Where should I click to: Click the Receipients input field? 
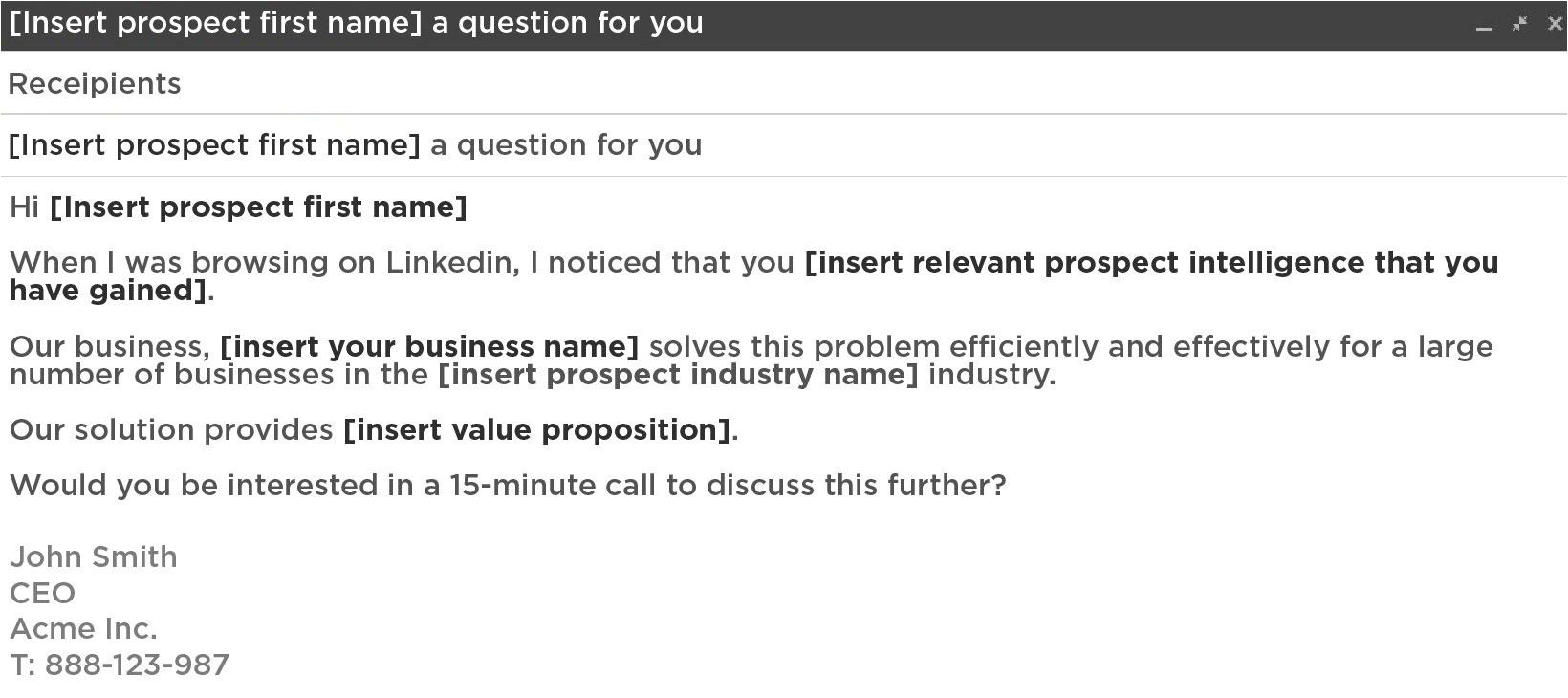click(784, 84)
